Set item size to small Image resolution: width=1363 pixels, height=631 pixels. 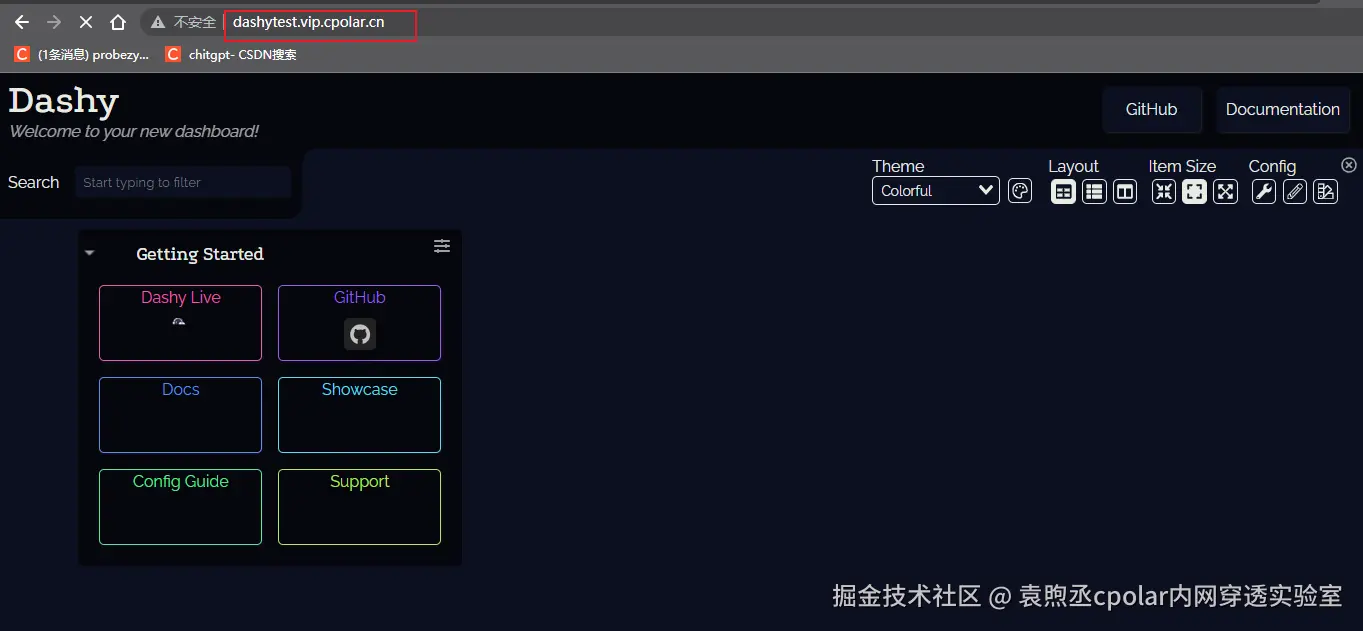tap(1164, 191)
